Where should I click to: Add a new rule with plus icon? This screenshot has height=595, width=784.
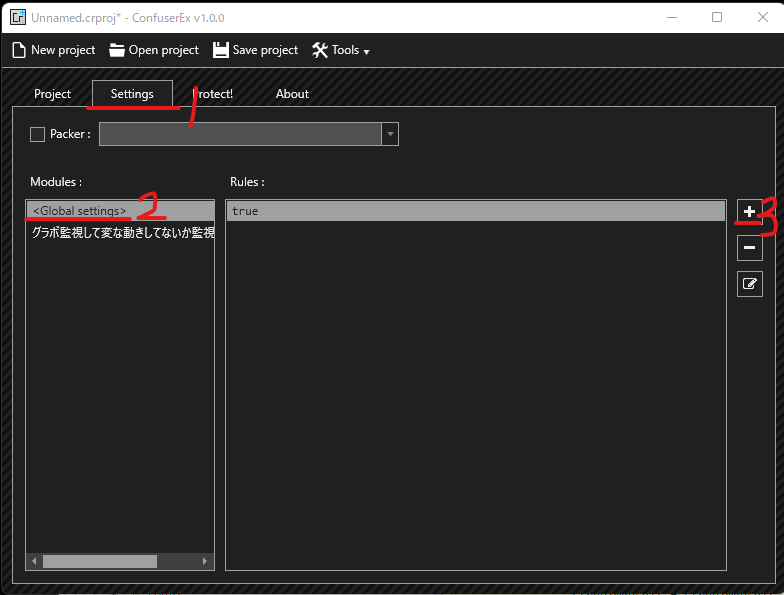click(x=750, y=212)
